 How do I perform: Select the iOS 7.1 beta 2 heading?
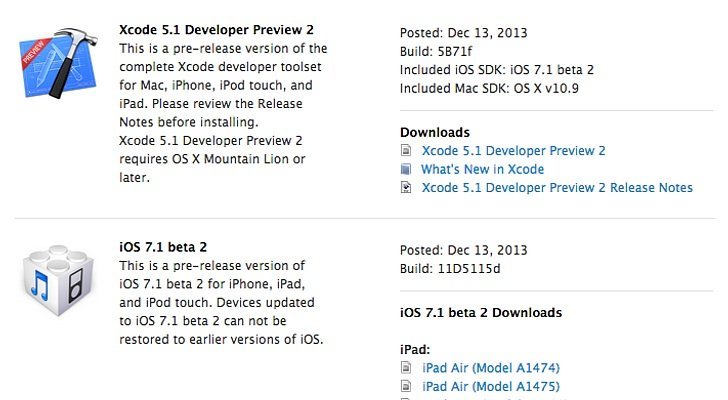163,247
